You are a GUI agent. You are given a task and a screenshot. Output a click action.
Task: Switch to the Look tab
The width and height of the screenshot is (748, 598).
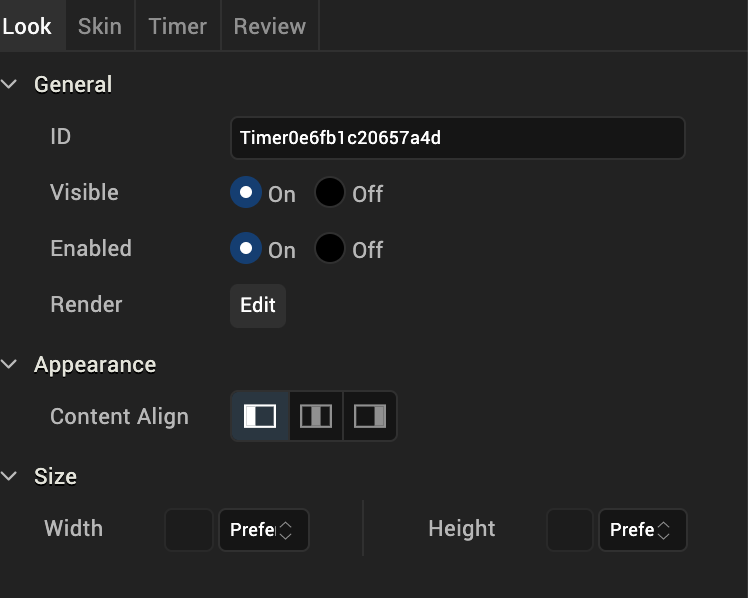coord(27,26)
